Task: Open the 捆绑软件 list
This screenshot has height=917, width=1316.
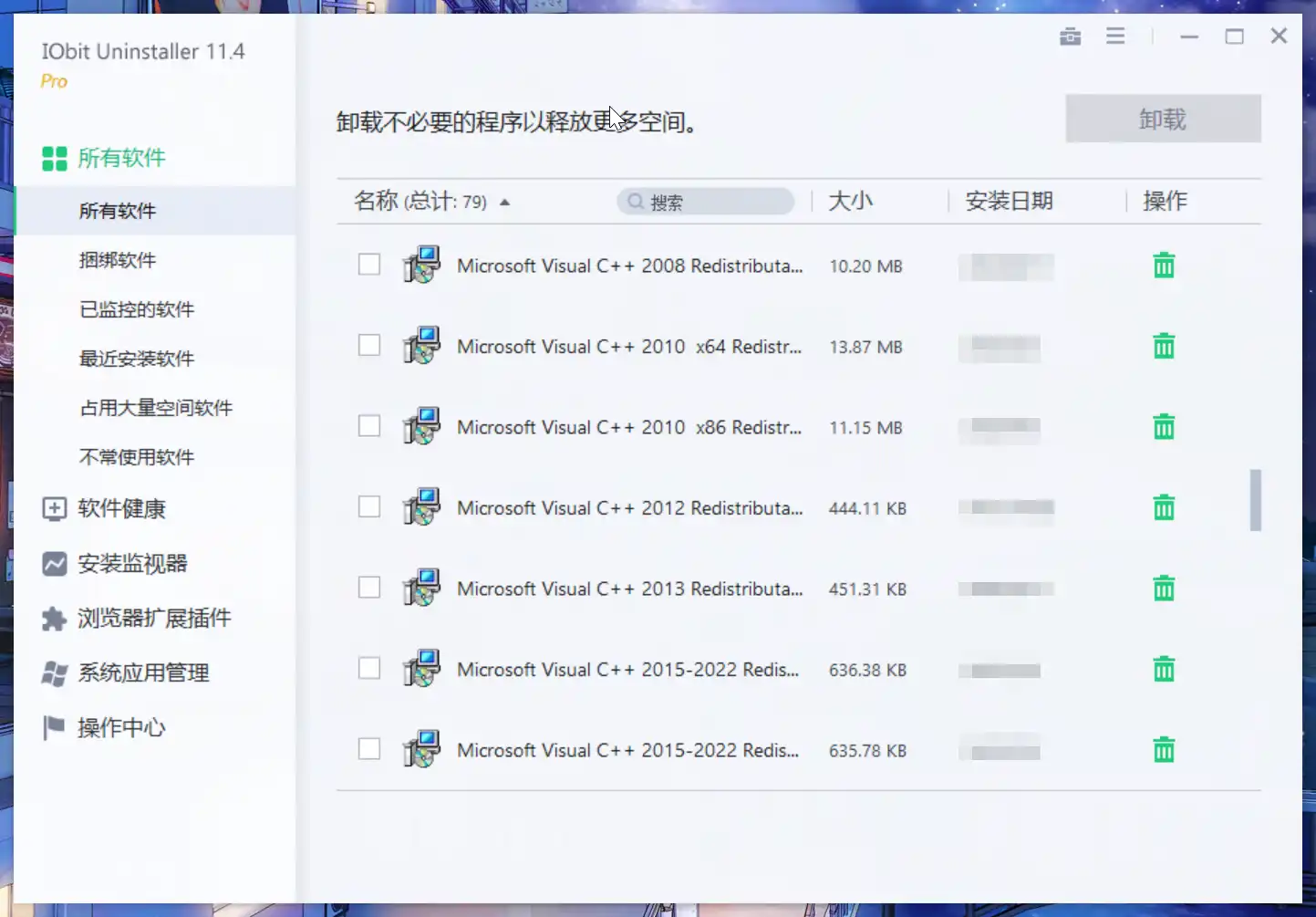Action: click(x=118, y=260)
